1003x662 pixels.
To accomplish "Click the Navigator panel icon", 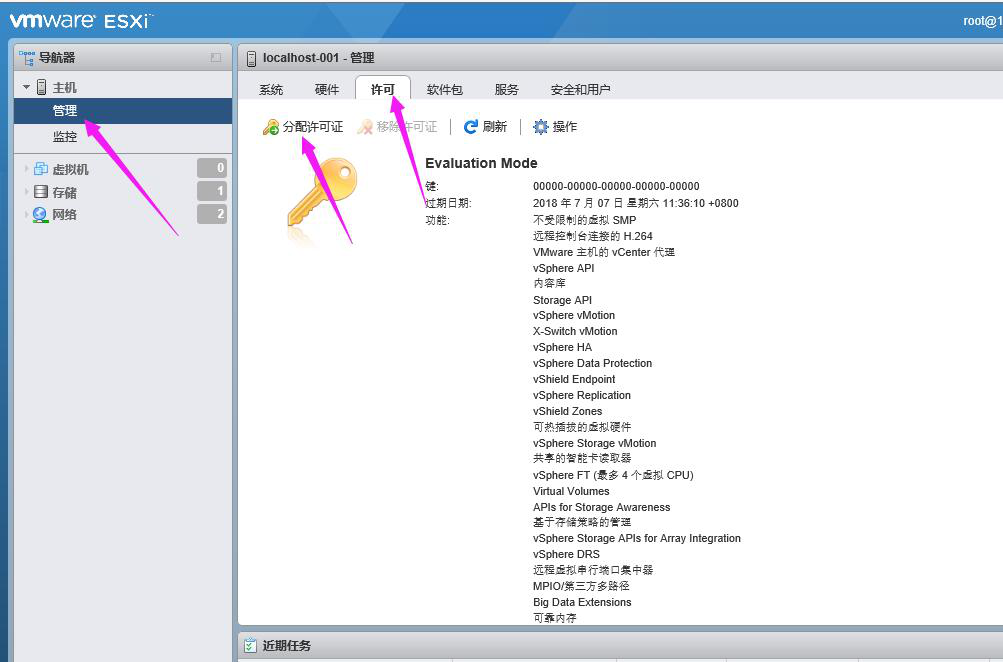I will pos(27,58).
